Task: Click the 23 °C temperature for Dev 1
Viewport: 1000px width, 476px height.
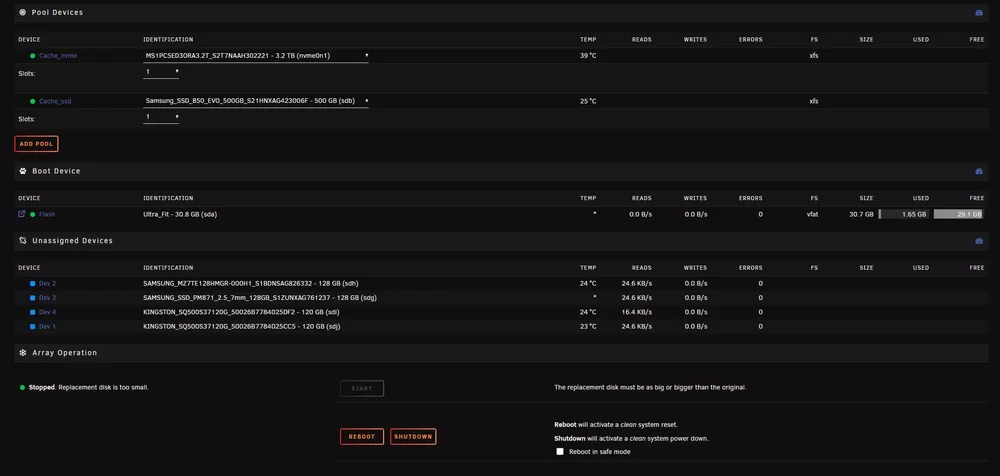Action: click(589, 326)
